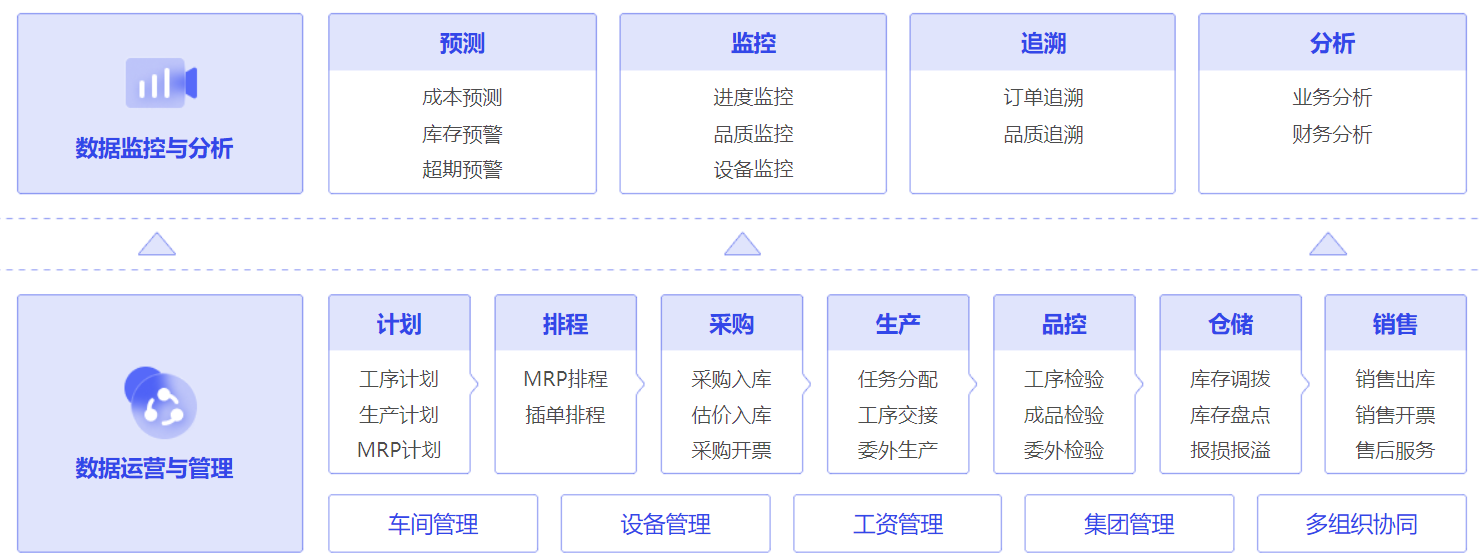Click 生产计划
The width and height of the screenshot is (1479, 559).
coord(399,415)
